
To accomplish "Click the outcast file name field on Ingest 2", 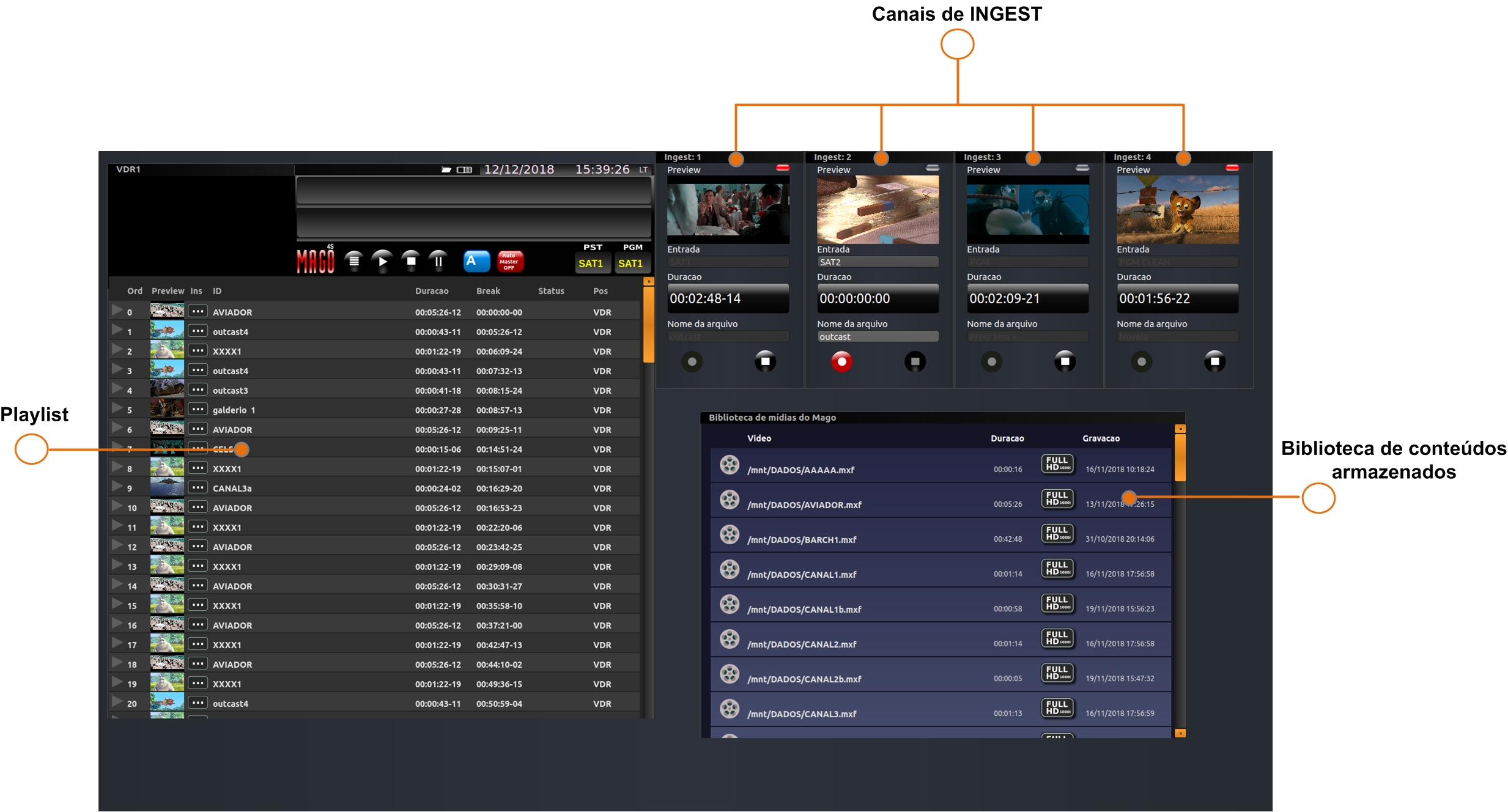I will tap(878, 337).
